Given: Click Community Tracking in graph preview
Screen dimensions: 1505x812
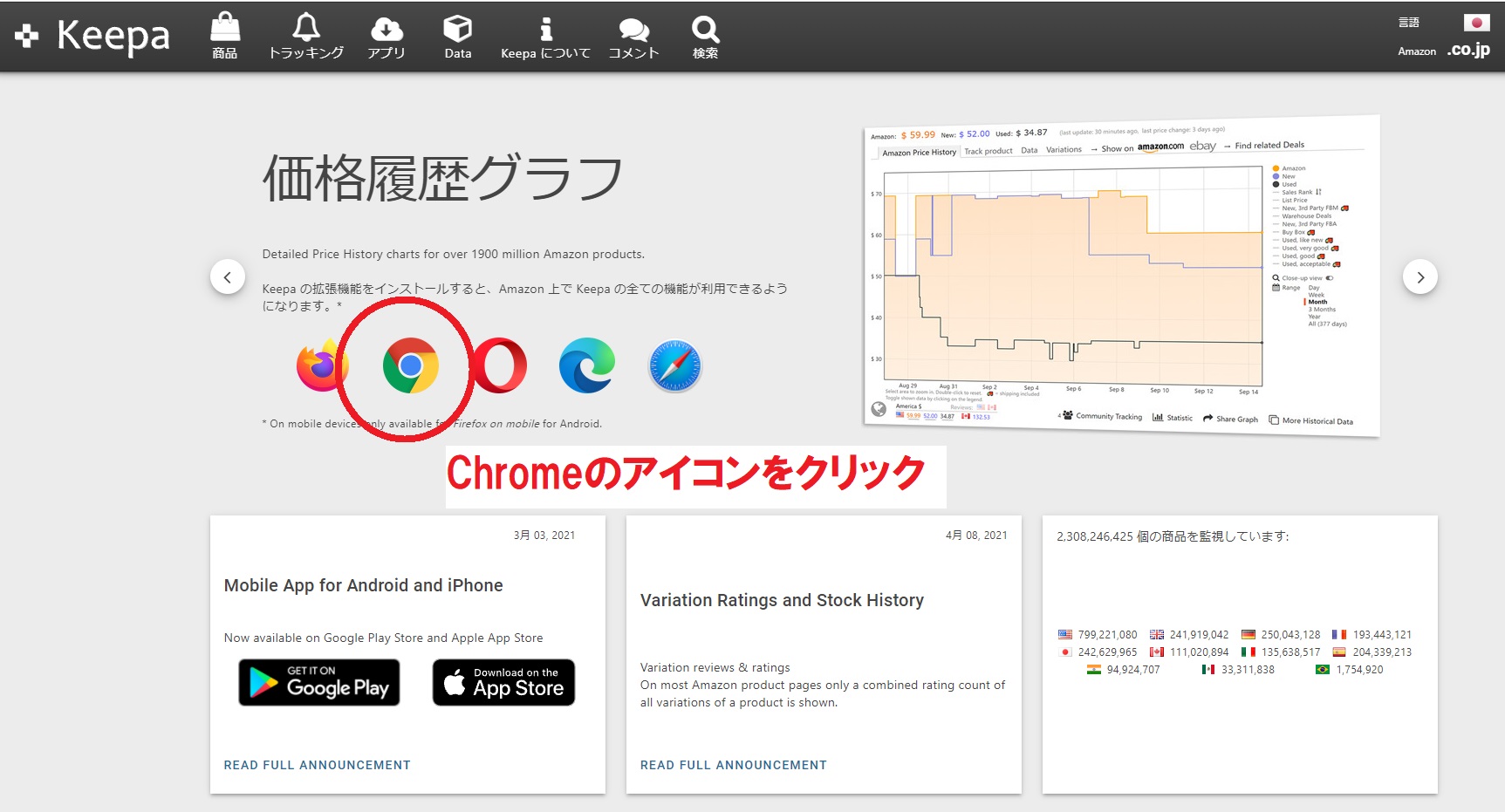Looking at the screenshot, I should coord(1102,416).
